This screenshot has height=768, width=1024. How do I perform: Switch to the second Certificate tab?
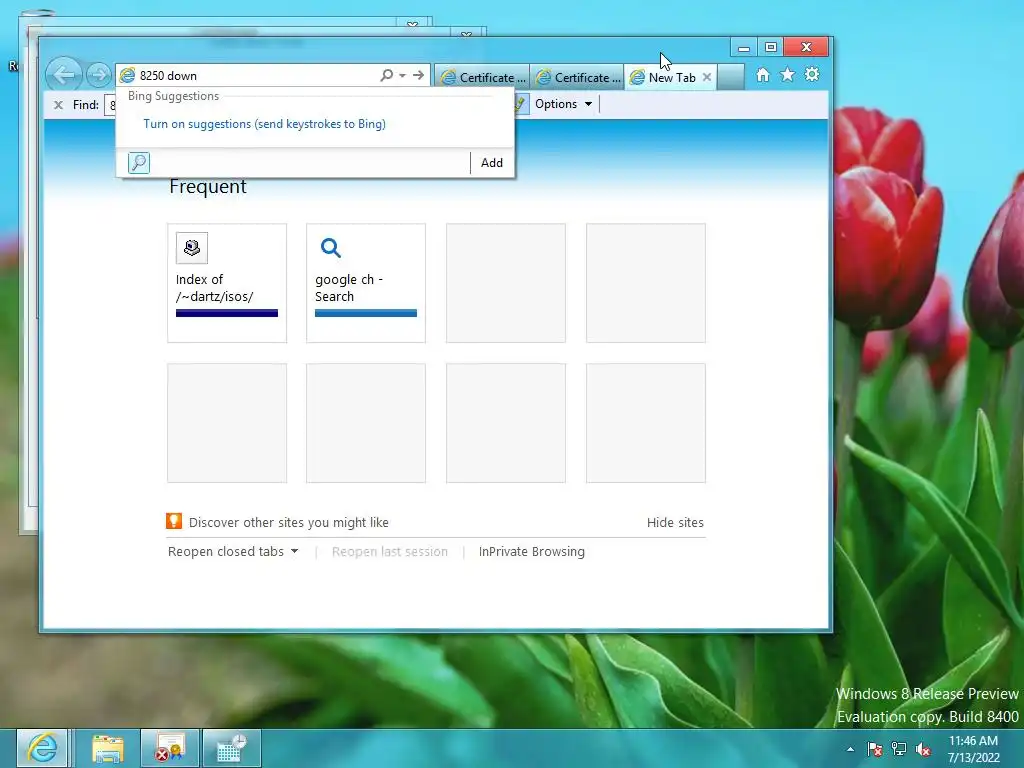(578, 77)
